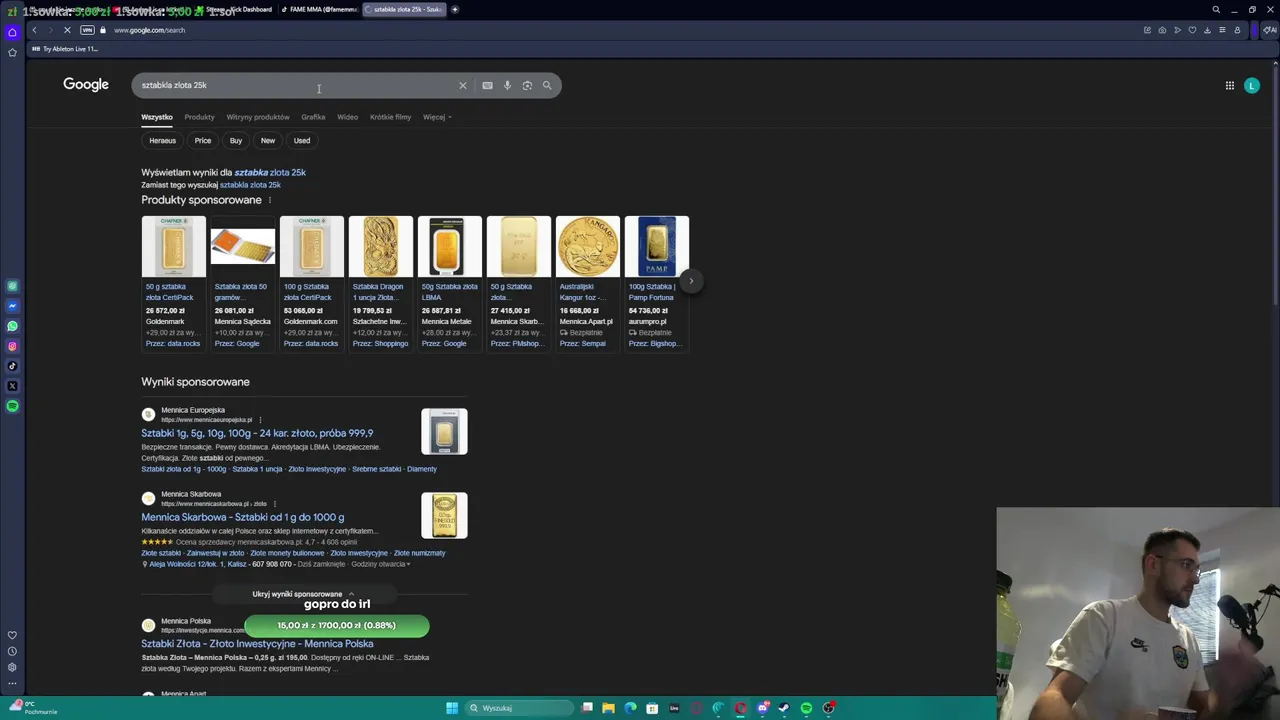Open Messenger in Opera sidebar
Image resolution: width=1280 pixels, height=720 pixels.
pos(12,306)
